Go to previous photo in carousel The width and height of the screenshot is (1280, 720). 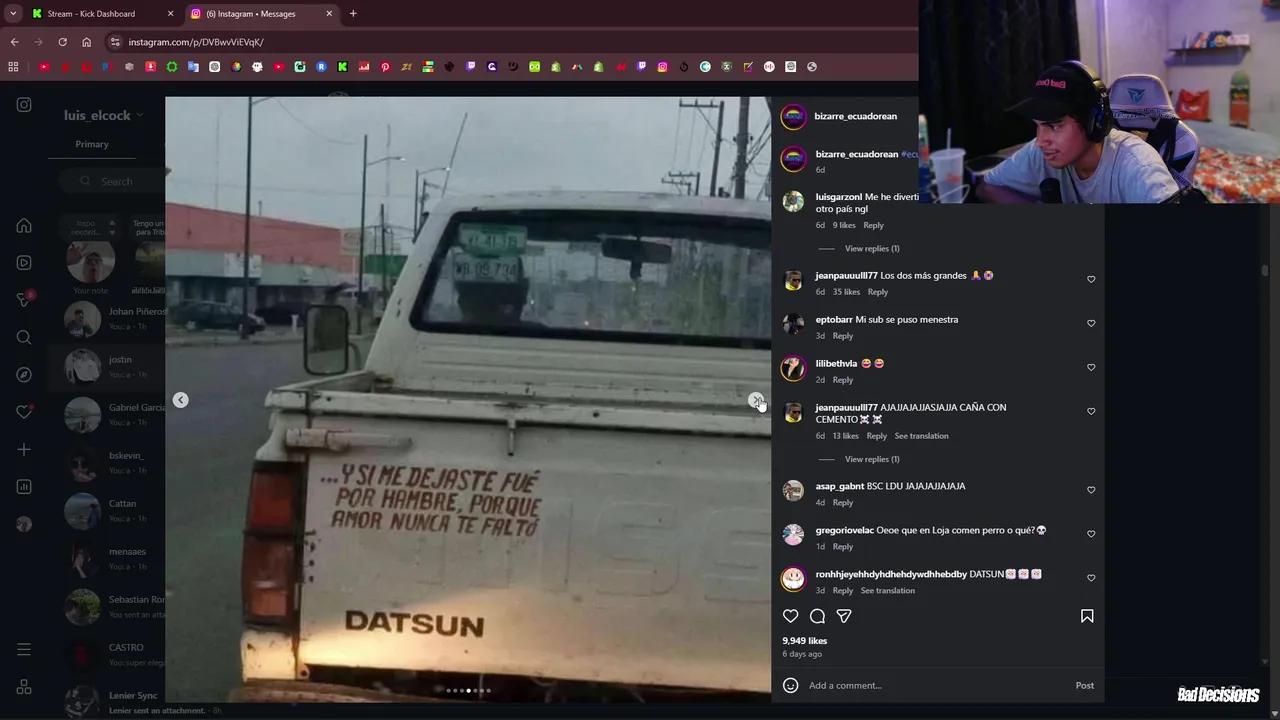pyautogui.click(x=180, y=400)
